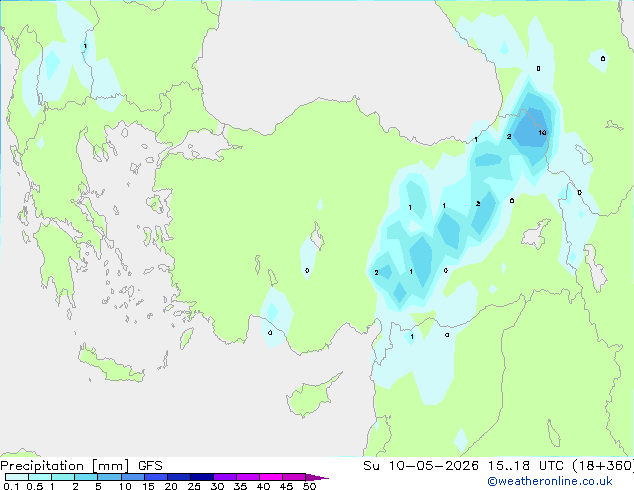Click the "(18+360)" forecast offset text
This screenshot has width=634, height=490.
(603, 466)
